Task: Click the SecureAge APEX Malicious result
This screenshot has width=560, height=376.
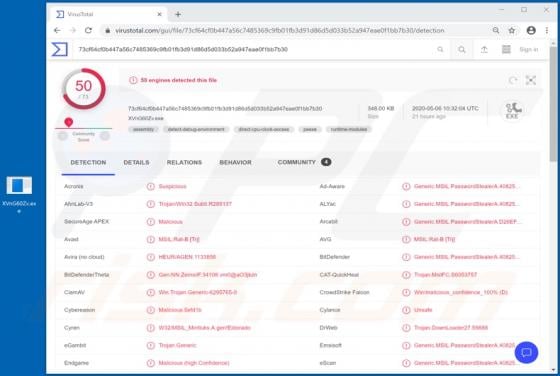Action: click(170, 222)
